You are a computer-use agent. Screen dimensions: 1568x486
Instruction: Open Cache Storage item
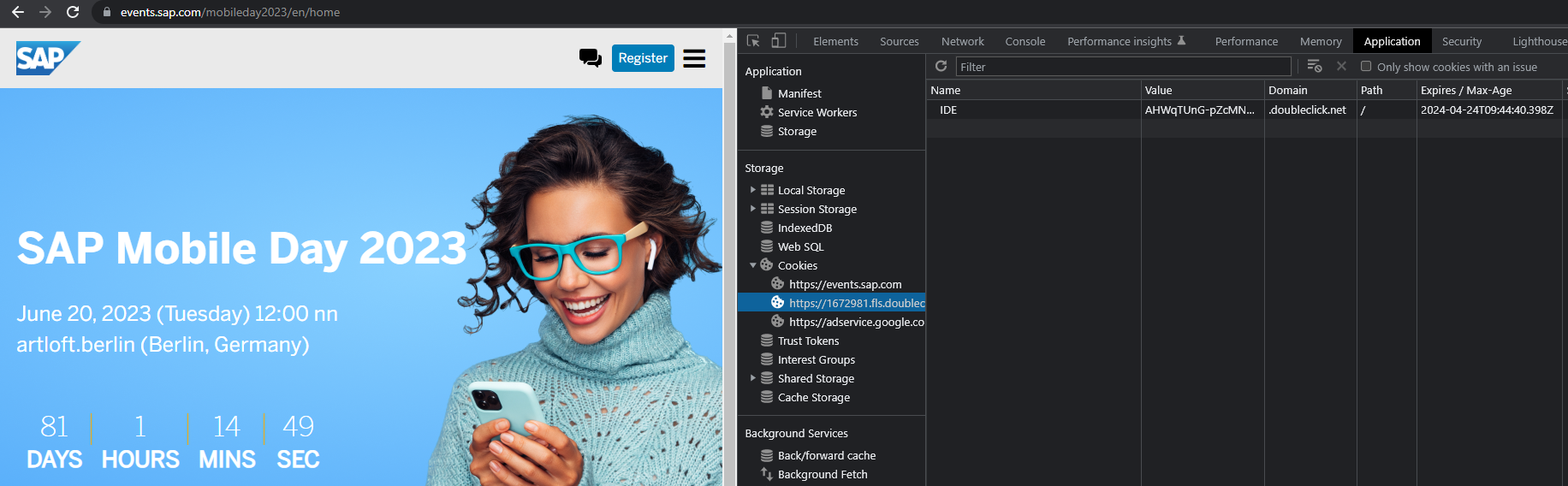tap(813, 397)
